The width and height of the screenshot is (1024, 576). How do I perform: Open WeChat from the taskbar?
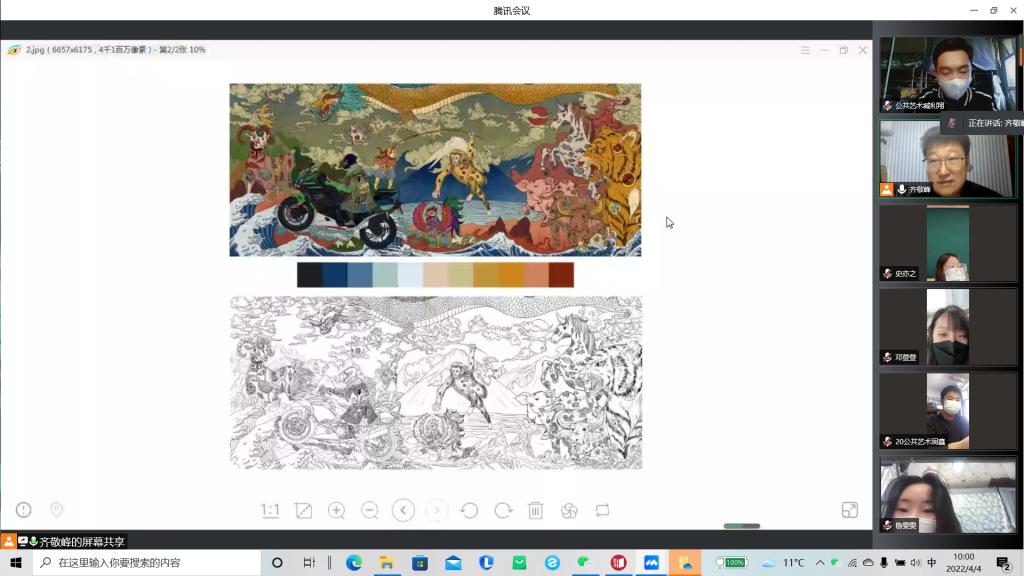coord(584,562)
